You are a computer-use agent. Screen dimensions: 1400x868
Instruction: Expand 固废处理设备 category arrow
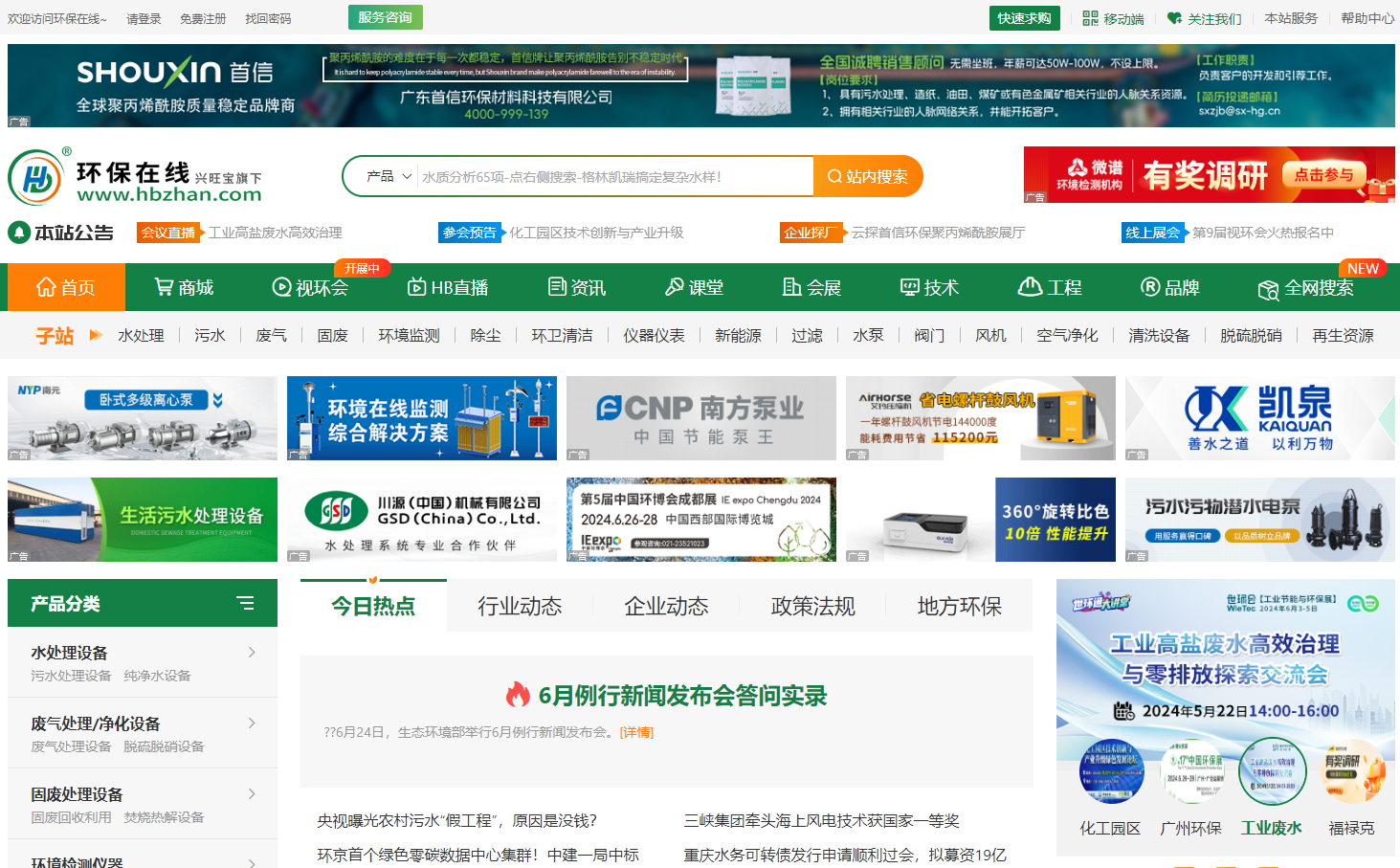pyautogui.click(x=252, y=794)
